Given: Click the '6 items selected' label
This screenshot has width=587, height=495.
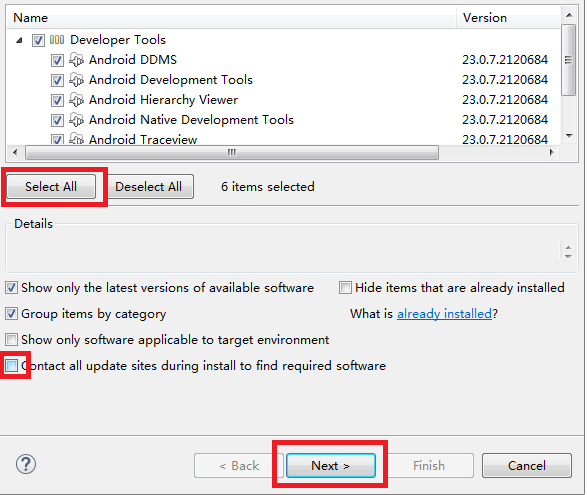Looking at the screenshot, I should point(268,186).
